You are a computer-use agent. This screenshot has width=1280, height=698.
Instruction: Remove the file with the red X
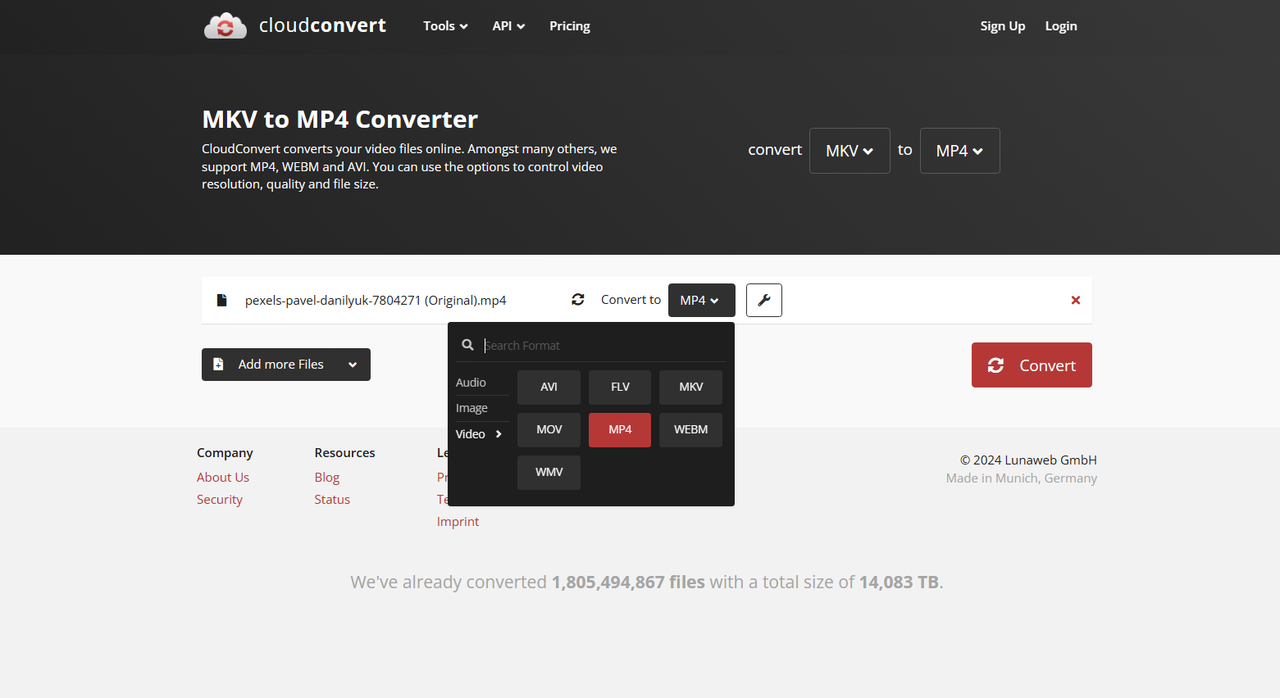tap(1076, 300)
